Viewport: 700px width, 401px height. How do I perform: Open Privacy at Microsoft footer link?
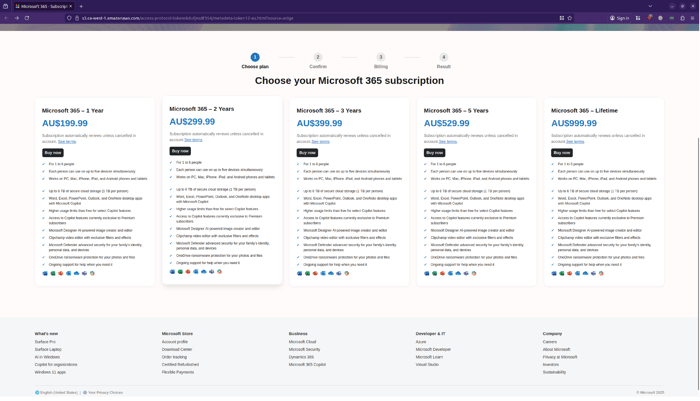[560, 357]
